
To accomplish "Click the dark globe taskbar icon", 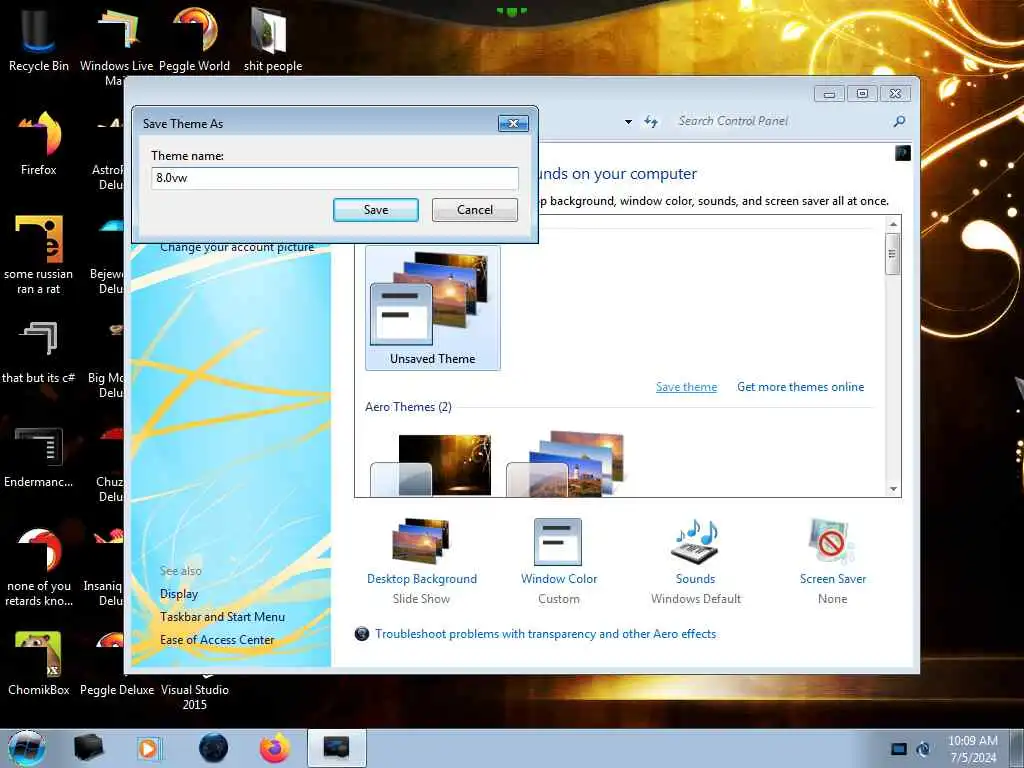I will pos(213,748).
